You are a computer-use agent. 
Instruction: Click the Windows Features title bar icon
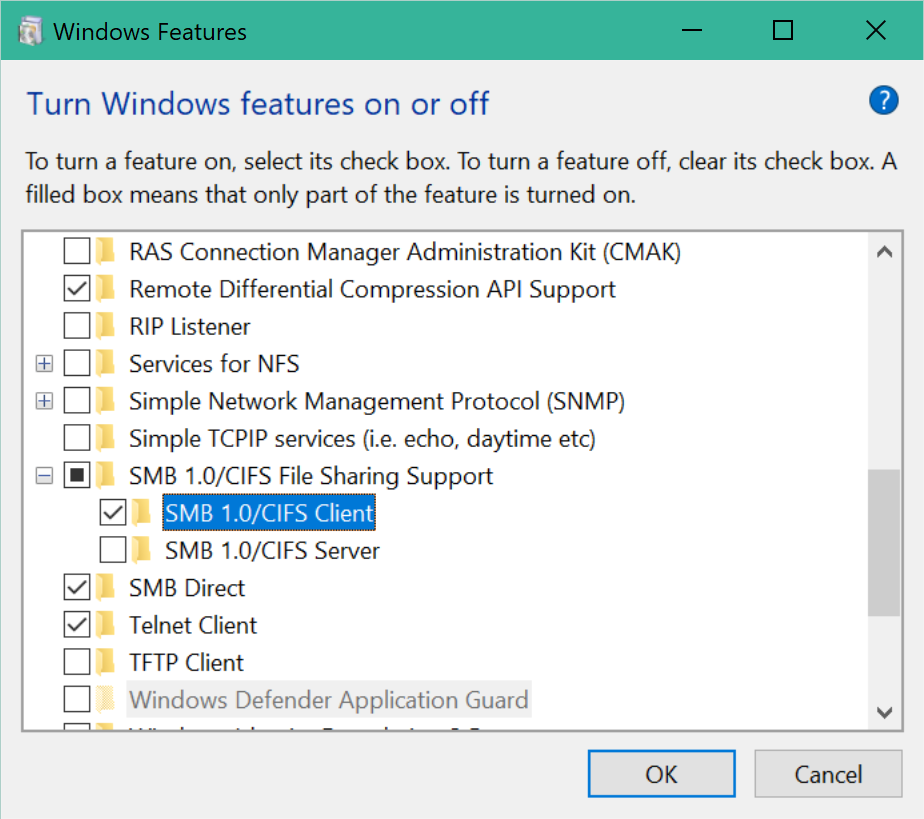(x=30, y=31)
